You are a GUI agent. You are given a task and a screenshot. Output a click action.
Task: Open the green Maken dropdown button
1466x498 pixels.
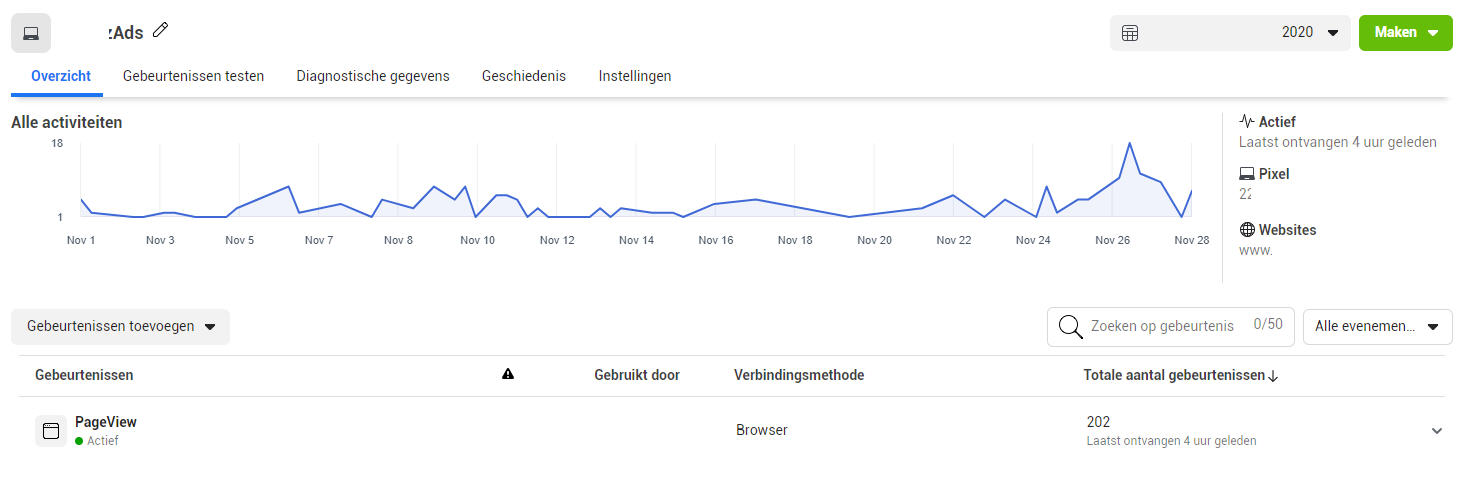pyautogui.click(x=1405, y=33)
